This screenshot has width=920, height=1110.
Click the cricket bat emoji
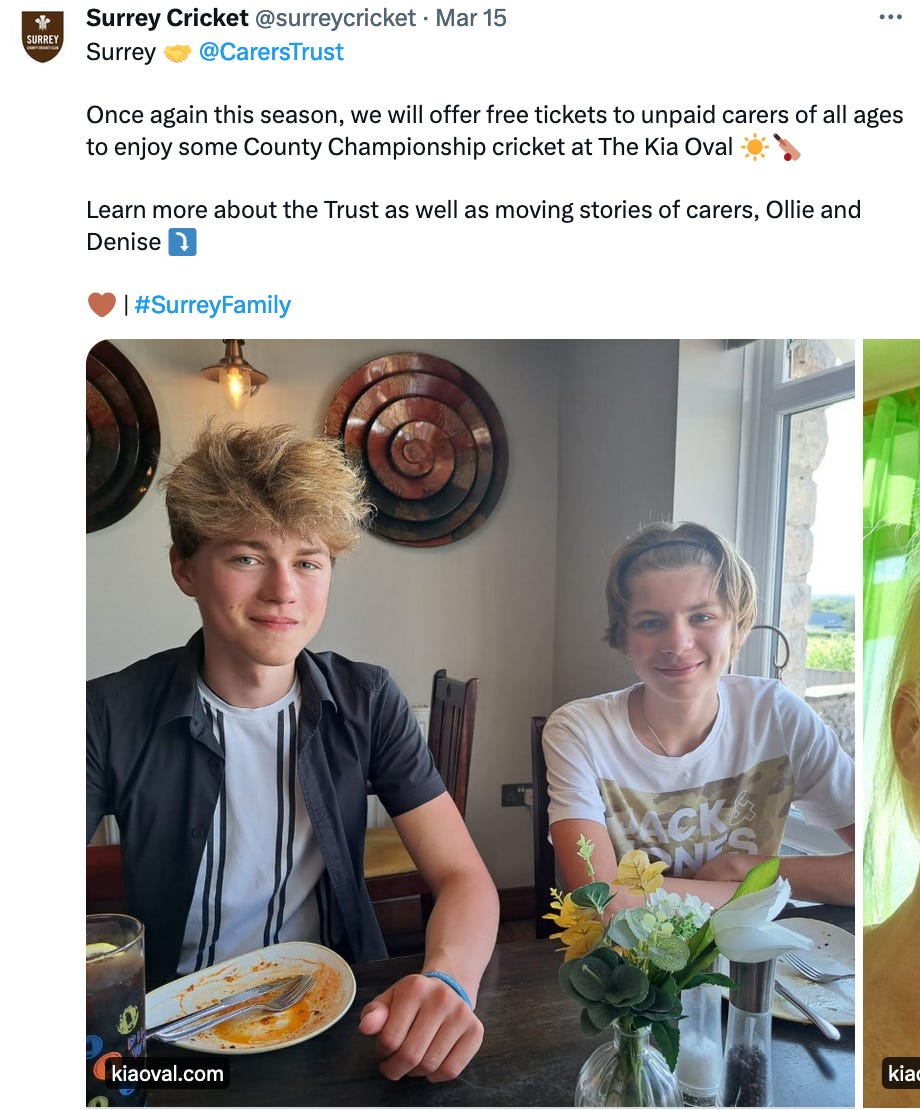pyautogui.click(x=787, y=147)
